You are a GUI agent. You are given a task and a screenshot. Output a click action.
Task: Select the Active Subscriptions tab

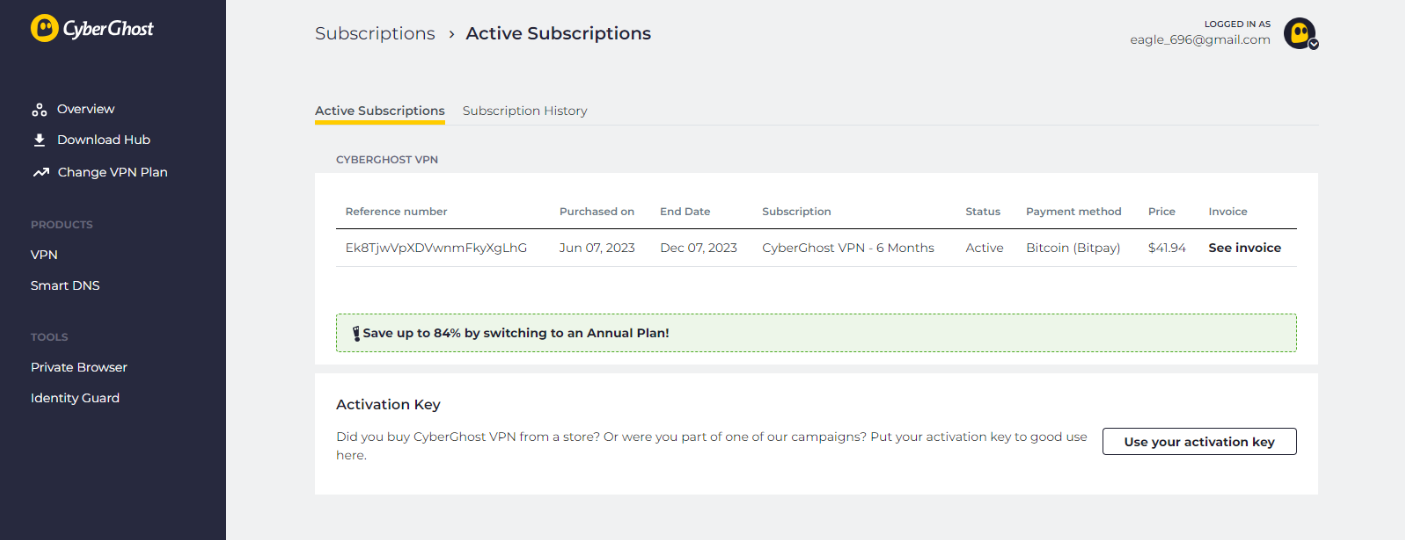[380, 111]
